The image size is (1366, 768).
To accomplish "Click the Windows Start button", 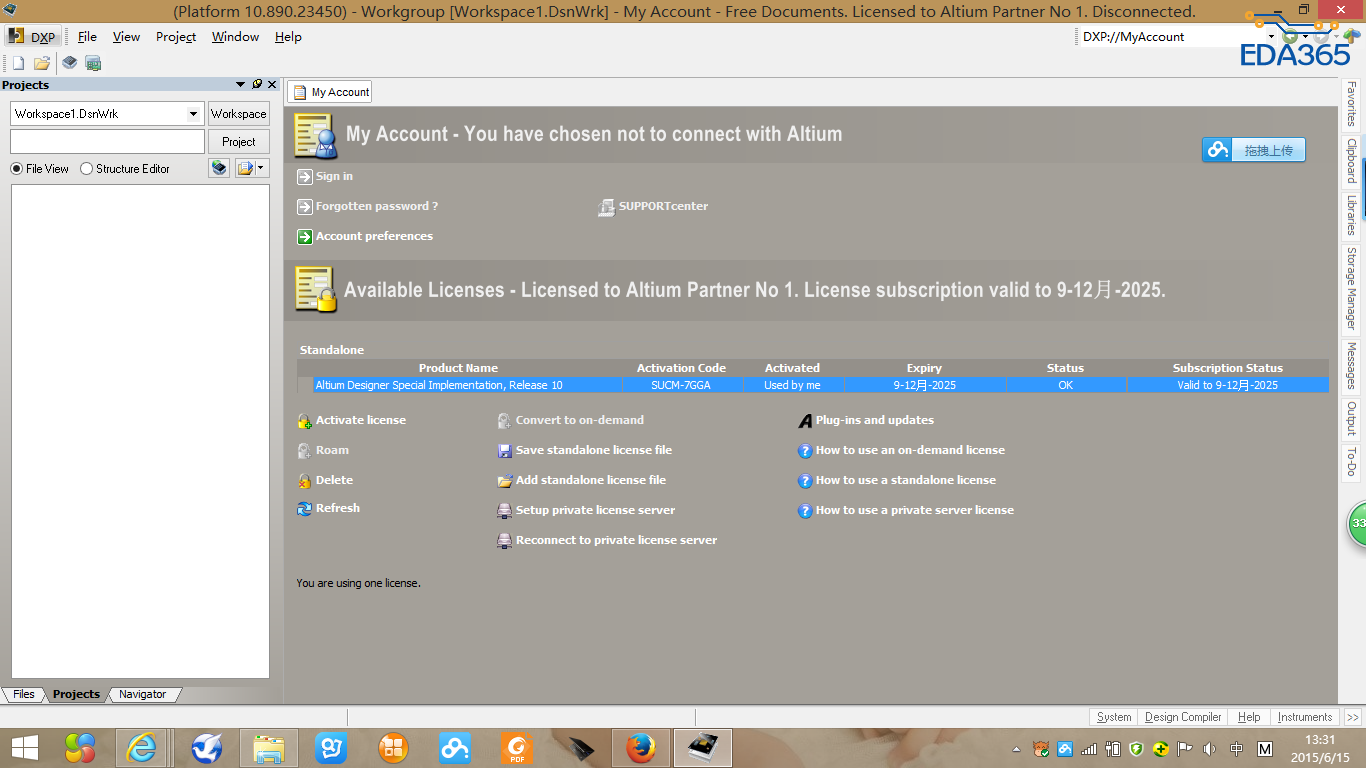I will pyautogui.click(x=24, y=748).
